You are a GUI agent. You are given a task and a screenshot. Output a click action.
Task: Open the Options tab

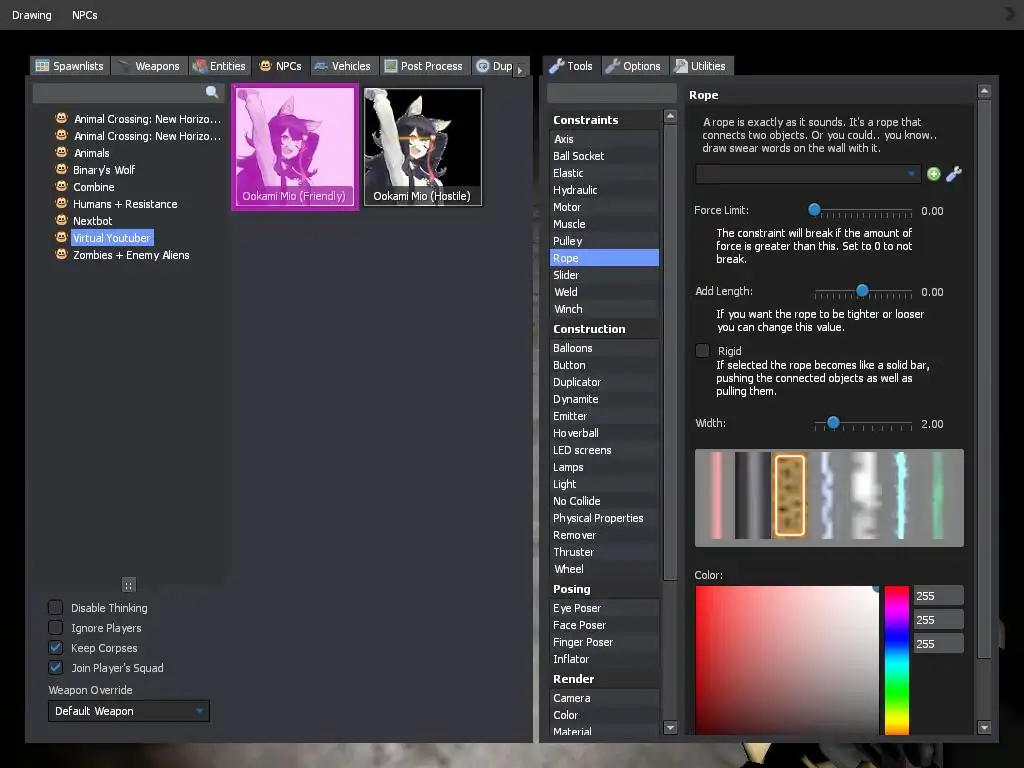click(633, 66)
